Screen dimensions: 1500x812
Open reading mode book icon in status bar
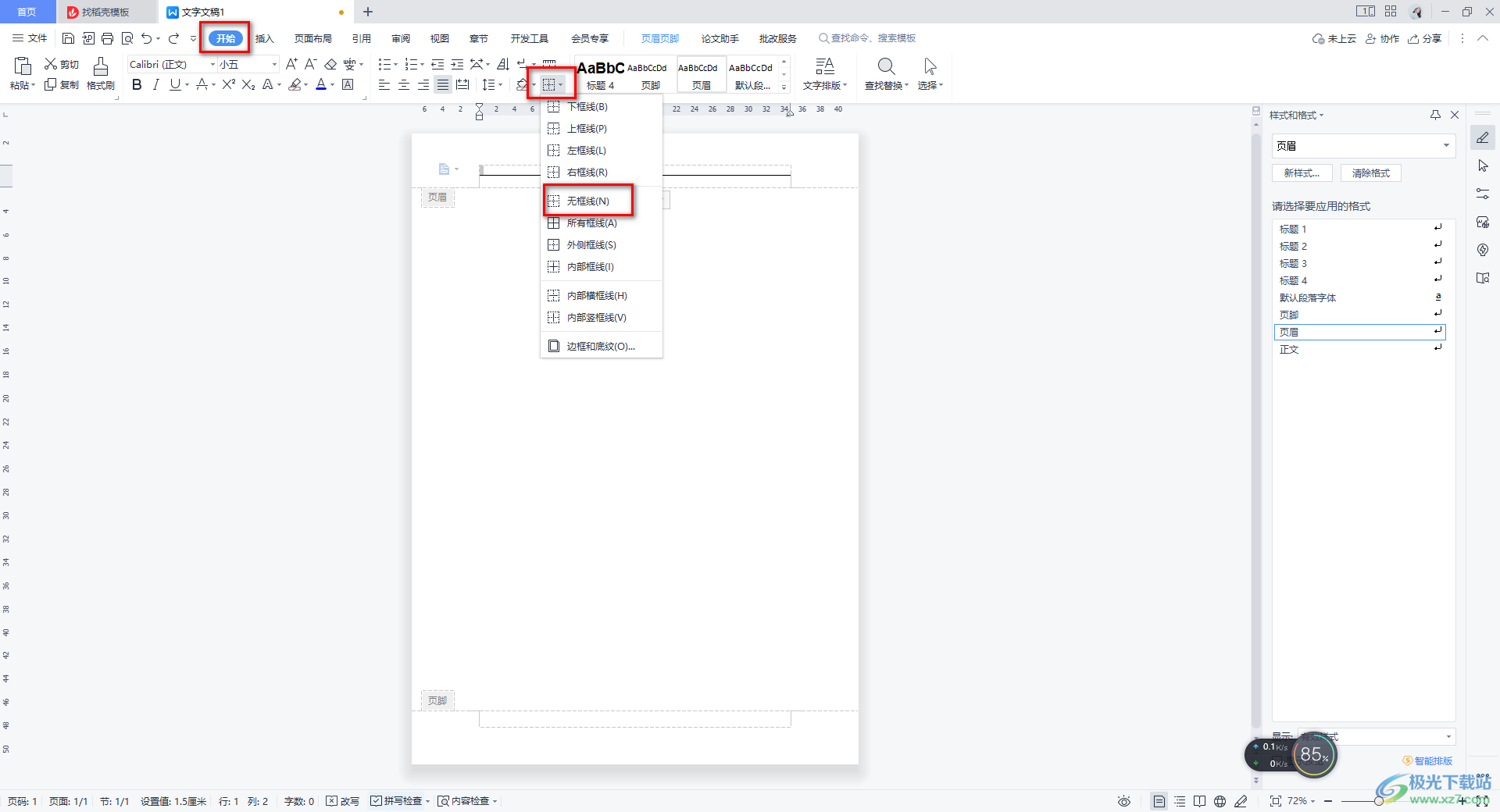(1199, 801)
